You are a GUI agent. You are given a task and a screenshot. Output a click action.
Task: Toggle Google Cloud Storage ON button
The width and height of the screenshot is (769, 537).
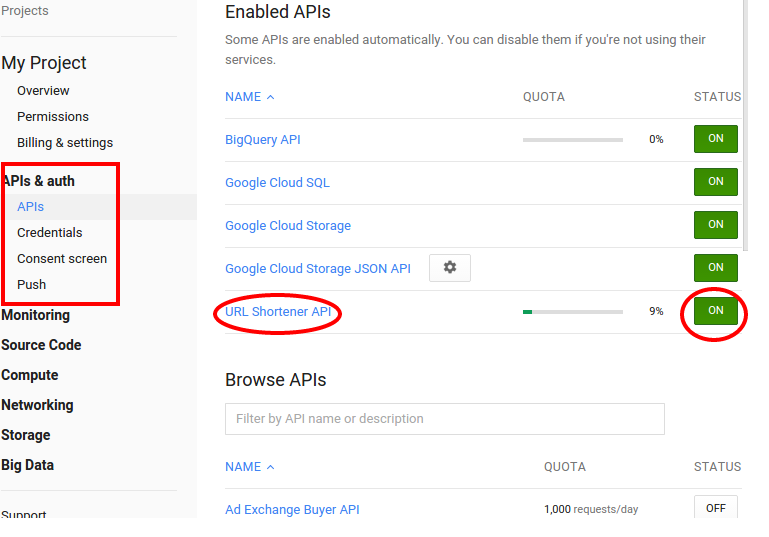[x=716, y=225]
